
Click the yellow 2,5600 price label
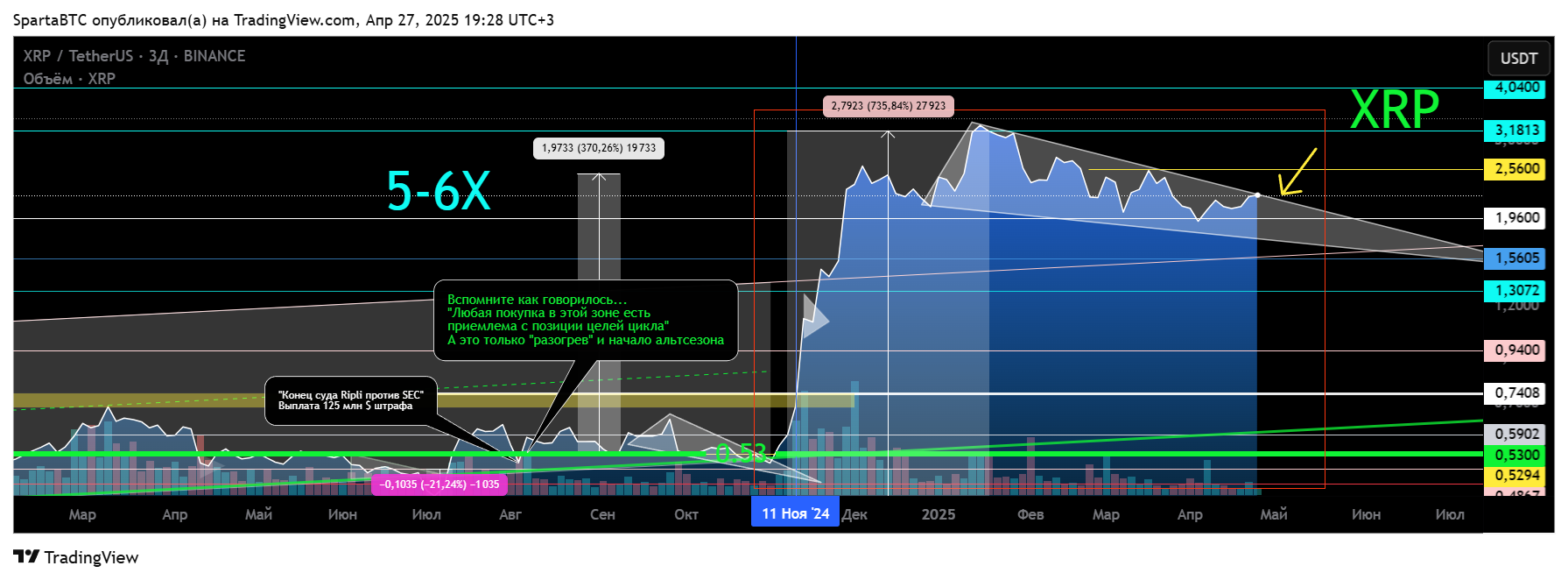1516,169
